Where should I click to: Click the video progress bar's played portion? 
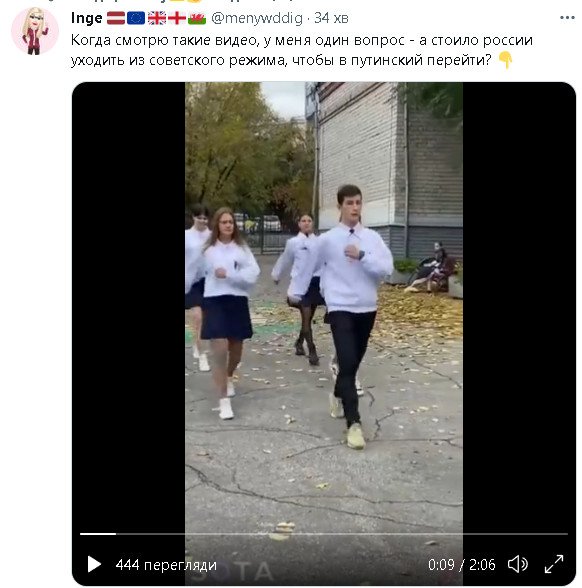(98, 534)
